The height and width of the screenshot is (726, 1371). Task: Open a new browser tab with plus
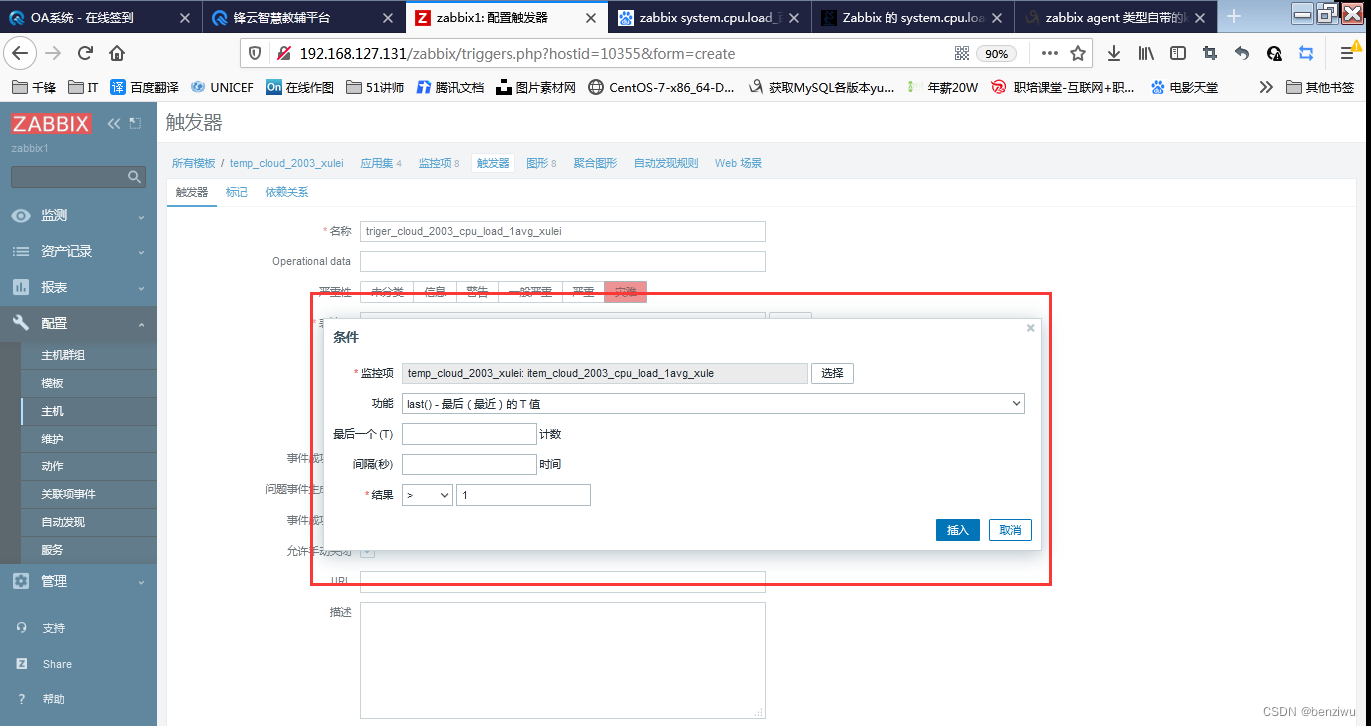1235,16
